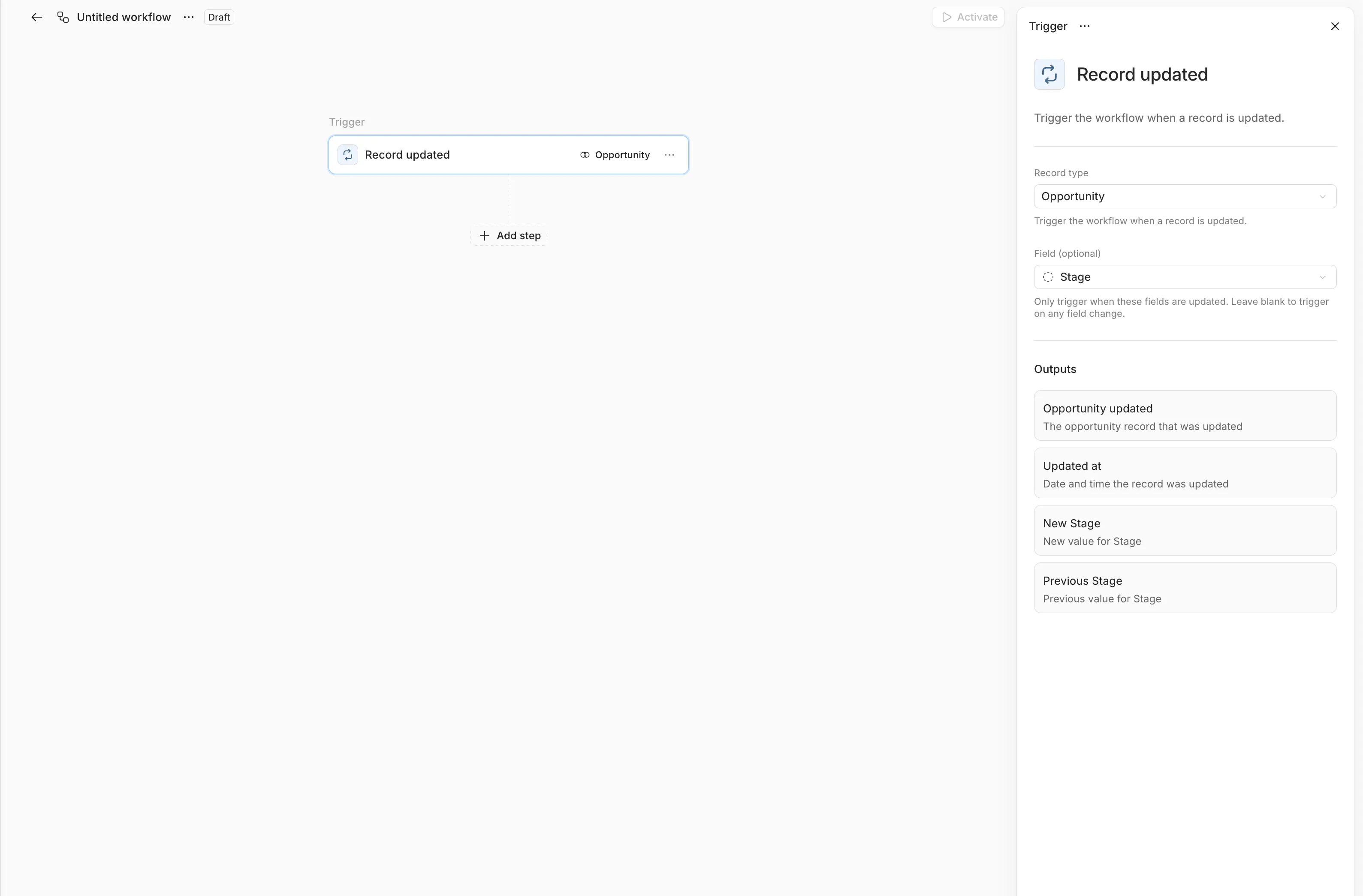Open the Trigger panel options menu
The height and width of the screenshot is (896, 1363).
[1085, 26]
